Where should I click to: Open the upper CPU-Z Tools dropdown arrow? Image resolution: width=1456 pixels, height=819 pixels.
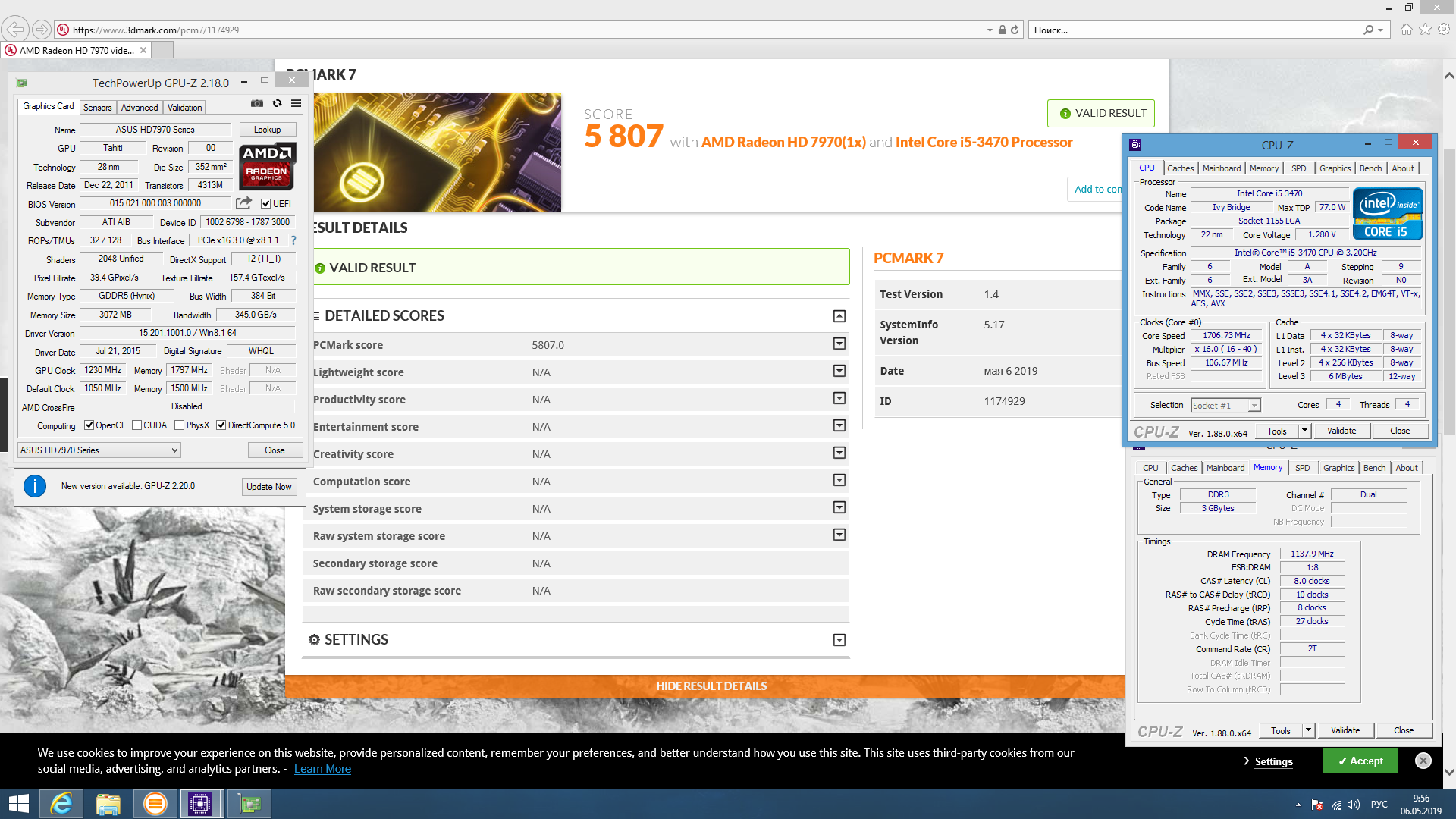pos(1304,431)
